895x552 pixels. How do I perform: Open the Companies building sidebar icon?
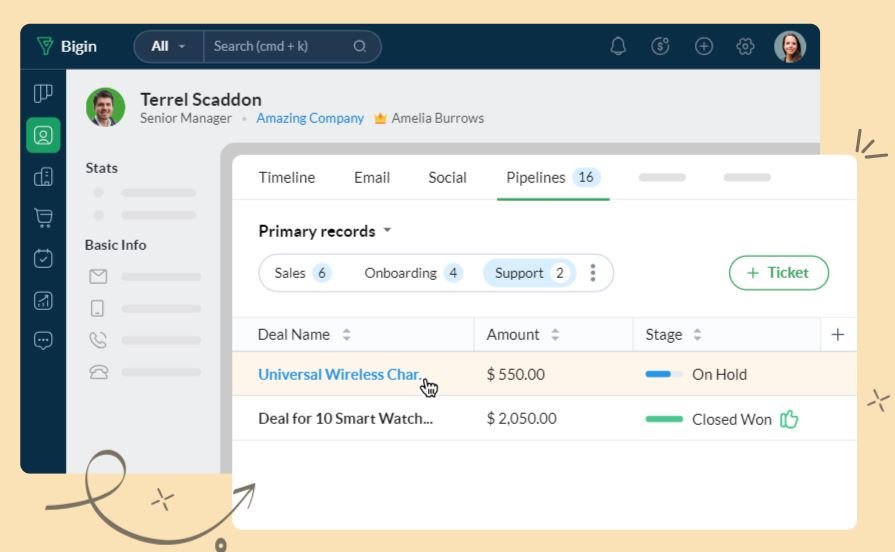click(43, 176)
